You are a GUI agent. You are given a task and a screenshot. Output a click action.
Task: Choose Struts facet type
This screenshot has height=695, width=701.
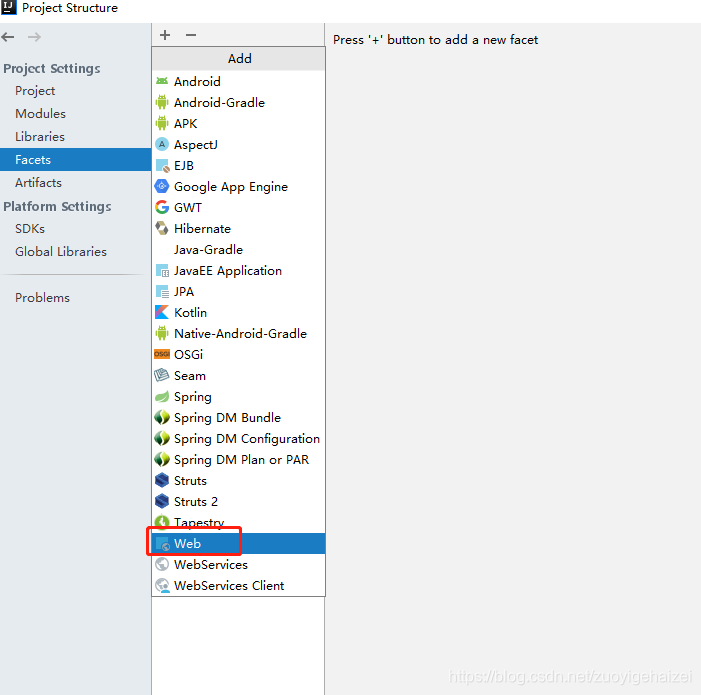pos(239,480)
